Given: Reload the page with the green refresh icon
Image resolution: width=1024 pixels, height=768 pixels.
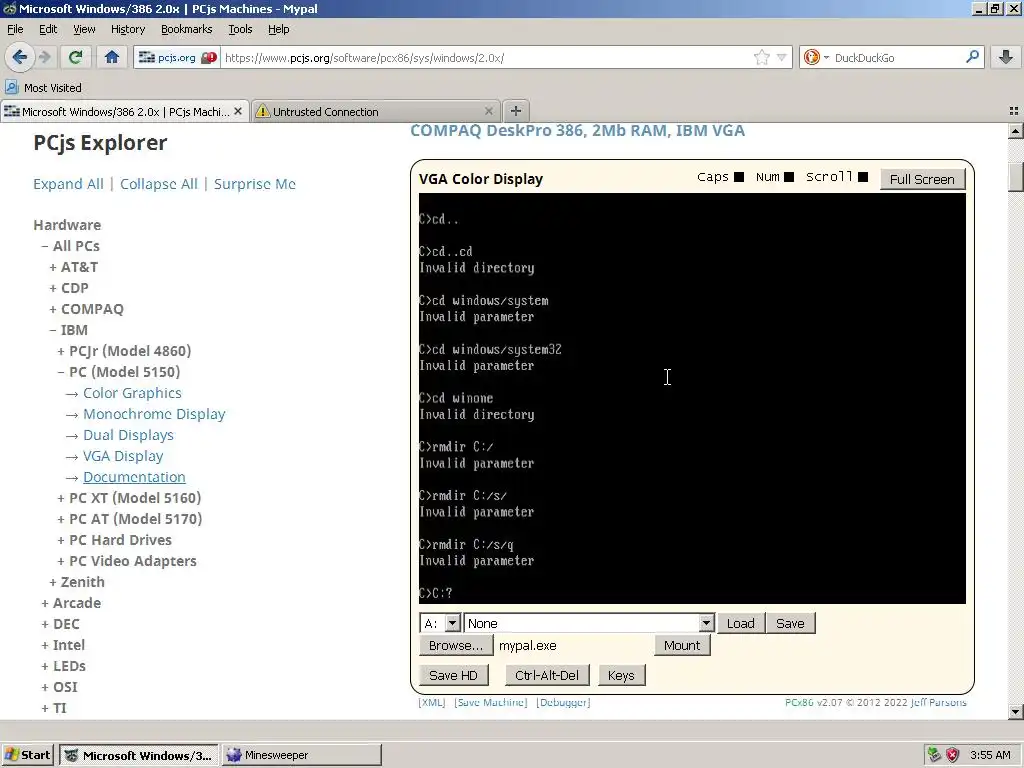Looking at the screenshot, I should [75, 57].
